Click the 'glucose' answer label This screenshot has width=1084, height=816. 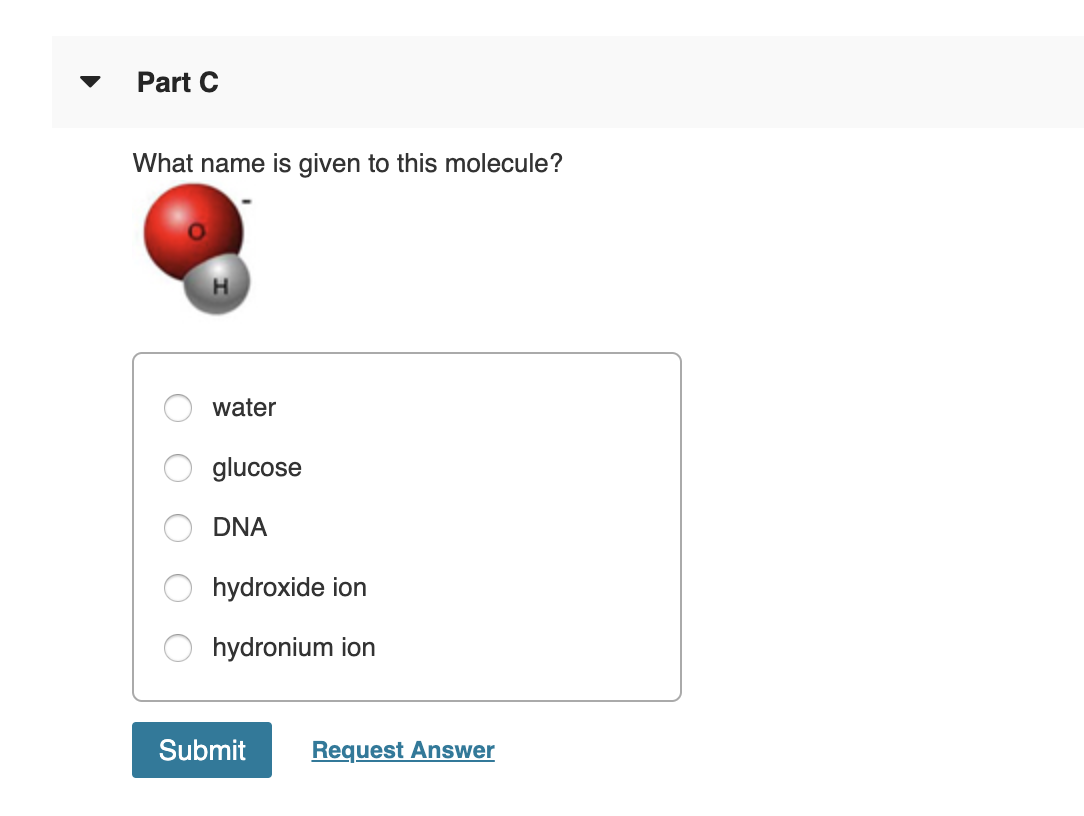[257, 468]
